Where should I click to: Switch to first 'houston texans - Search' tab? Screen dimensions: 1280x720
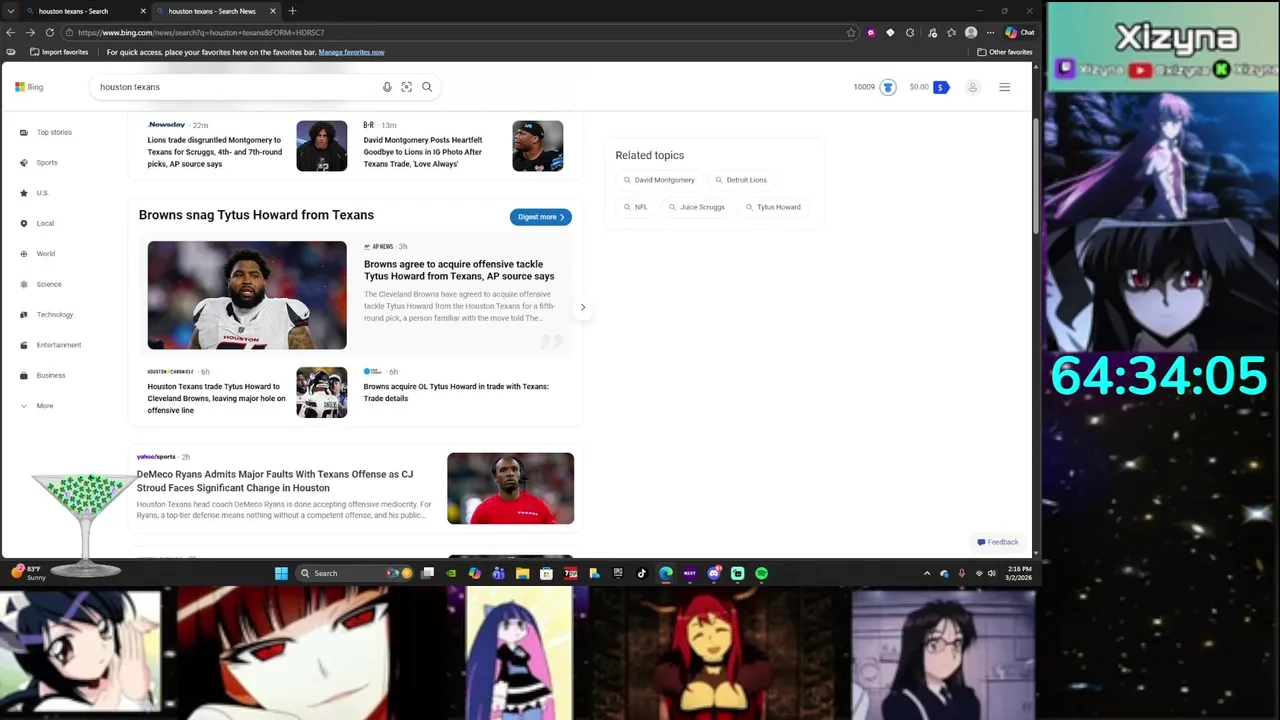85,11
